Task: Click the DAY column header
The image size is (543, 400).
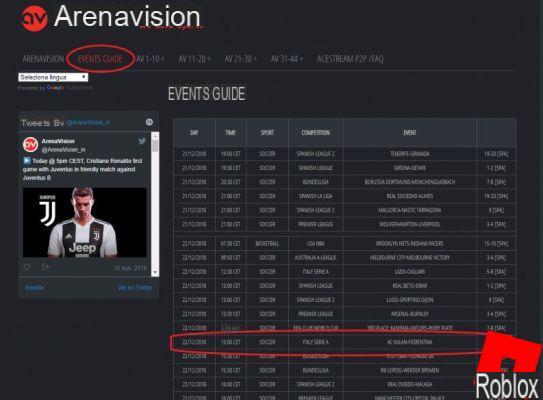Action: tap(194, 132)
